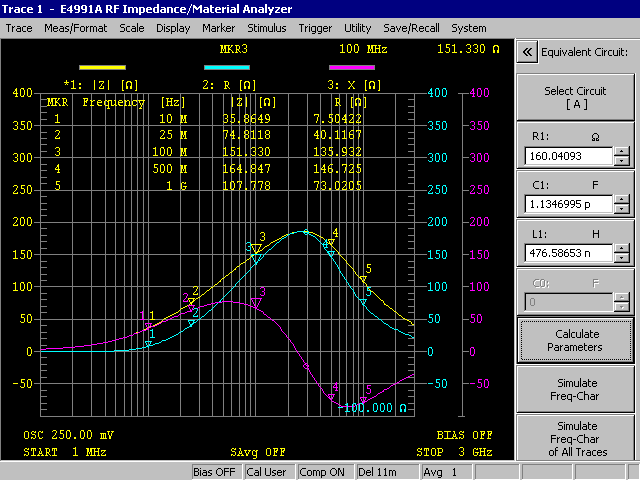The height and width of the screenshot is (480, 640).
Task: Increase the R1 value with the up arrow
Action: tap(622, 151)
